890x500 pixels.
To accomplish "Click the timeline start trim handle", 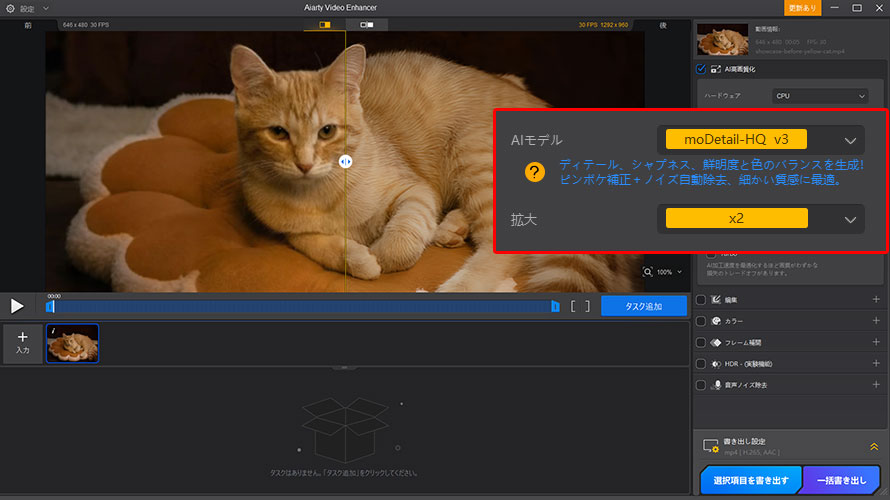I will pyautogui.click(x=49, y=306).
